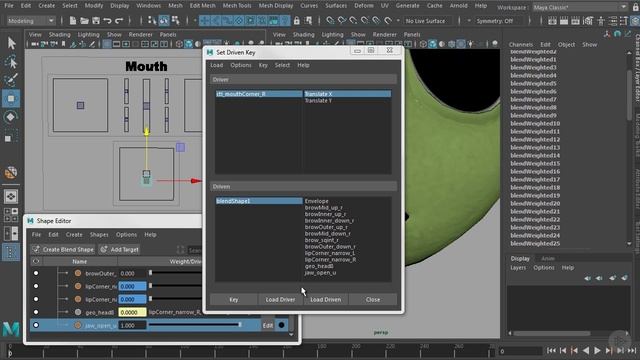The height and width of the screenshot is (360, 640).
Task: Select by hierarchy mode icon
Action: [x=152, y=20]
